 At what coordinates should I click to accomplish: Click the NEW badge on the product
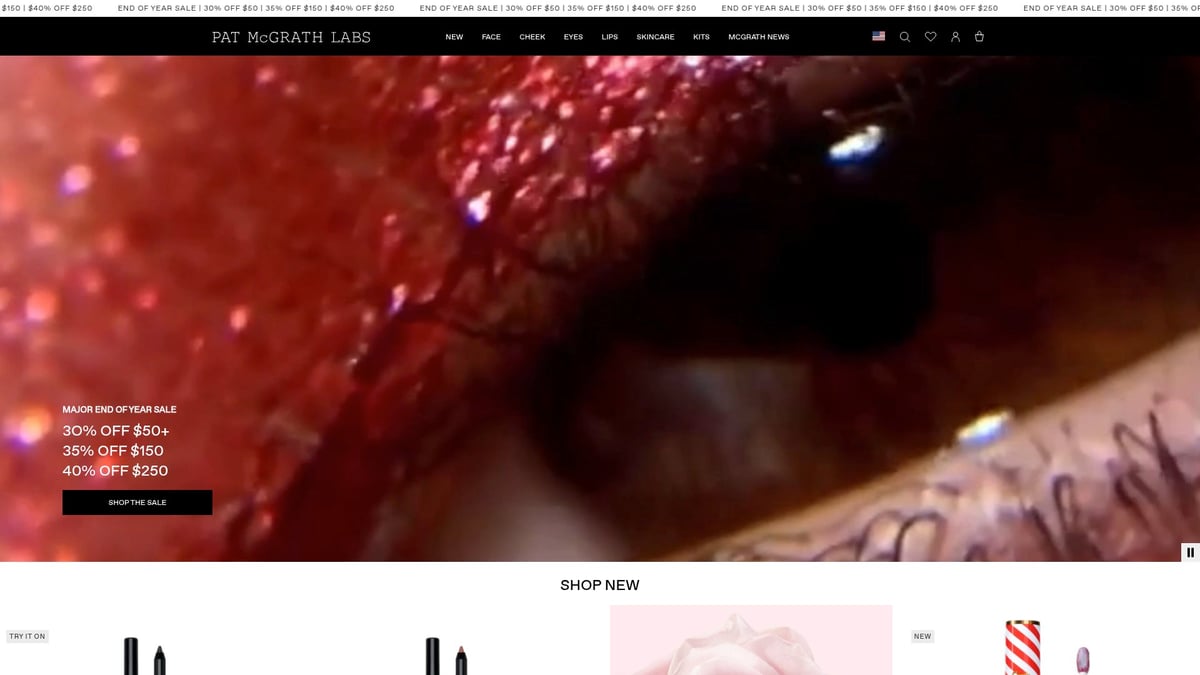(922, 636)
